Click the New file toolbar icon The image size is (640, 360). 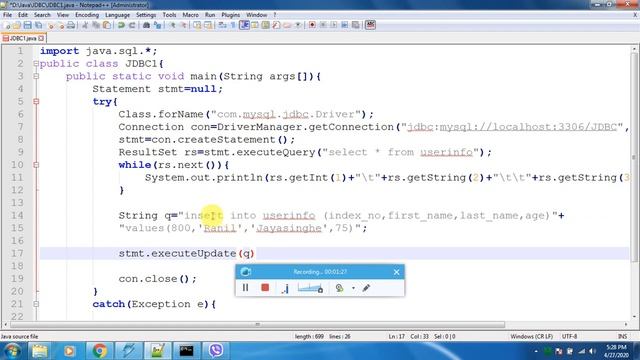click(7, 25)
